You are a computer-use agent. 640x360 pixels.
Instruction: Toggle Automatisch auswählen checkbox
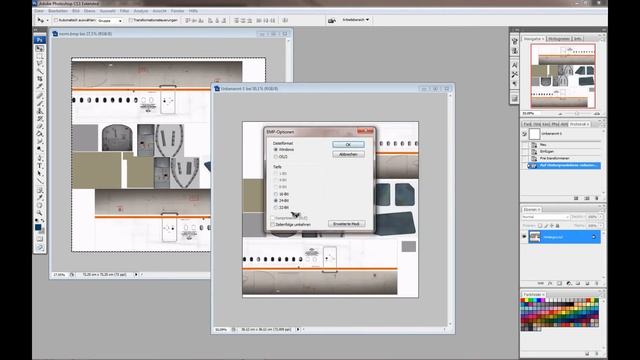click(x=56, y=20)
